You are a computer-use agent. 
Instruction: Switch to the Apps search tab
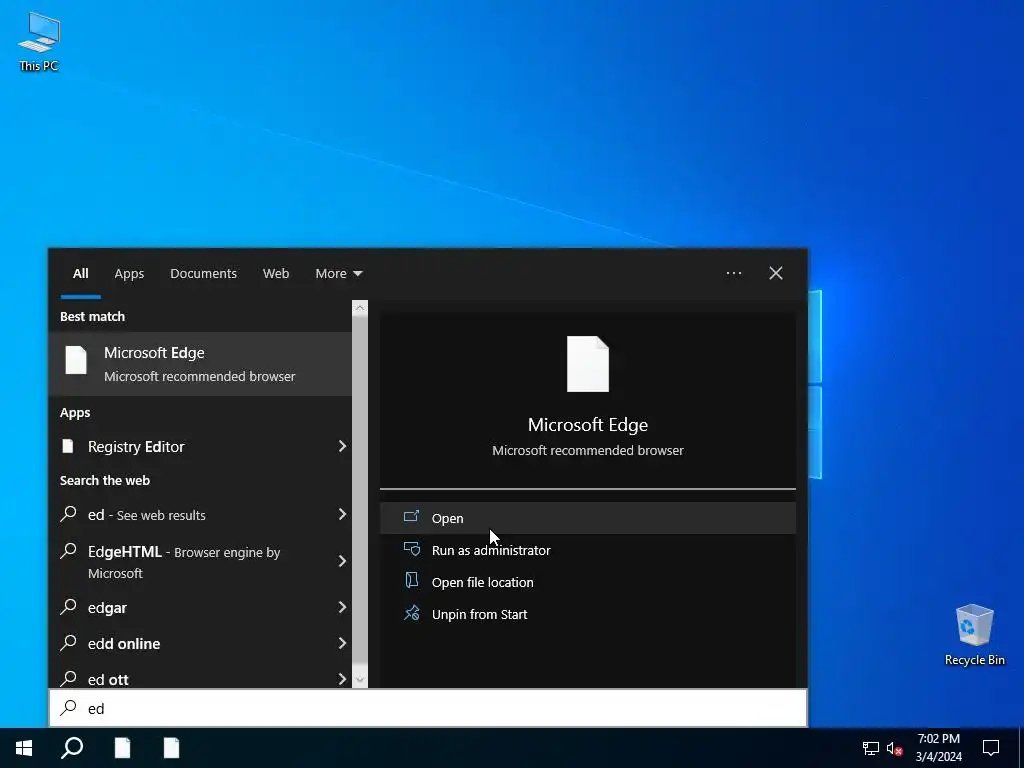coord(129,274)
